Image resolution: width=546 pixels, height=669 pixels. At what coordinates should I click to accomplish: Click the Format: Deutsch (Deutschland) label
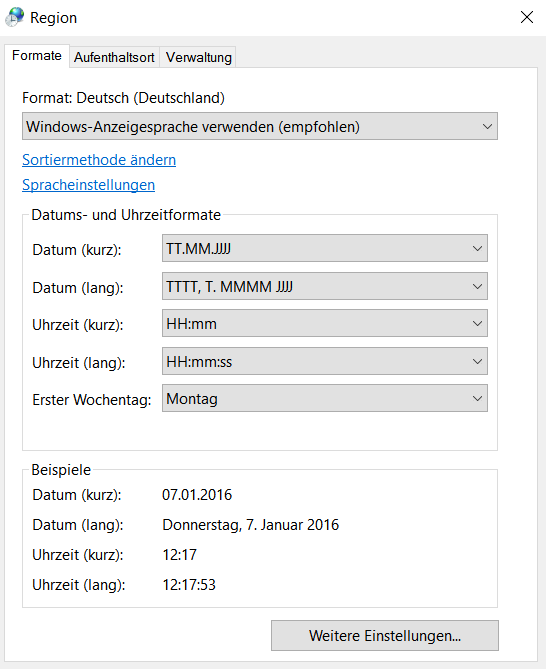tap(123, 98)
